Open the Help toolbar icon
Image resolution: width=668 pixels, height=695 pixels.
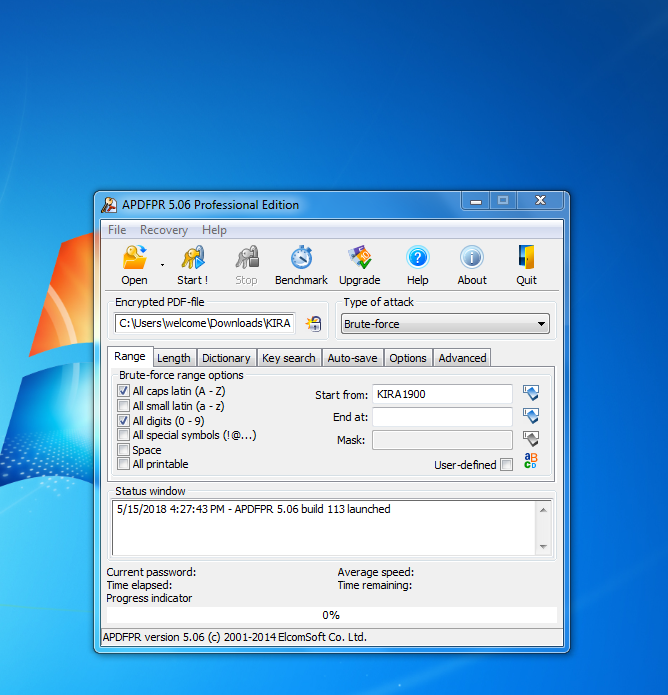click(x=418, y=265)
